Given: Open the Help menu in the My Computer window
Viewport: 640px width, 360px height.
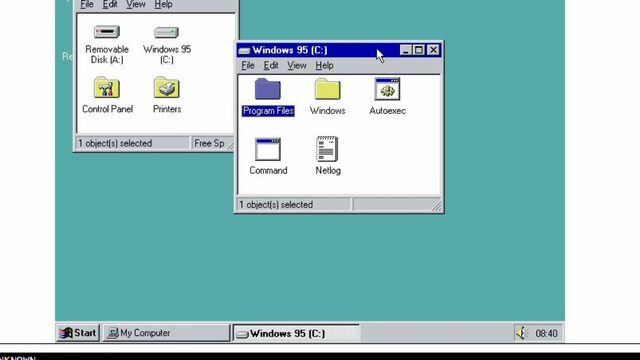Looking at the screenshot, I should [x=163, y=4].
